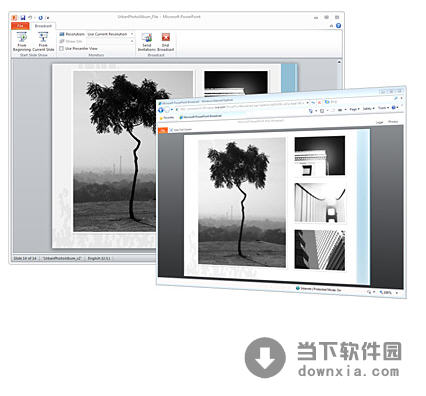Click the Favorites button in browser
Screen dimensions: 426x396
coord(167,118)
